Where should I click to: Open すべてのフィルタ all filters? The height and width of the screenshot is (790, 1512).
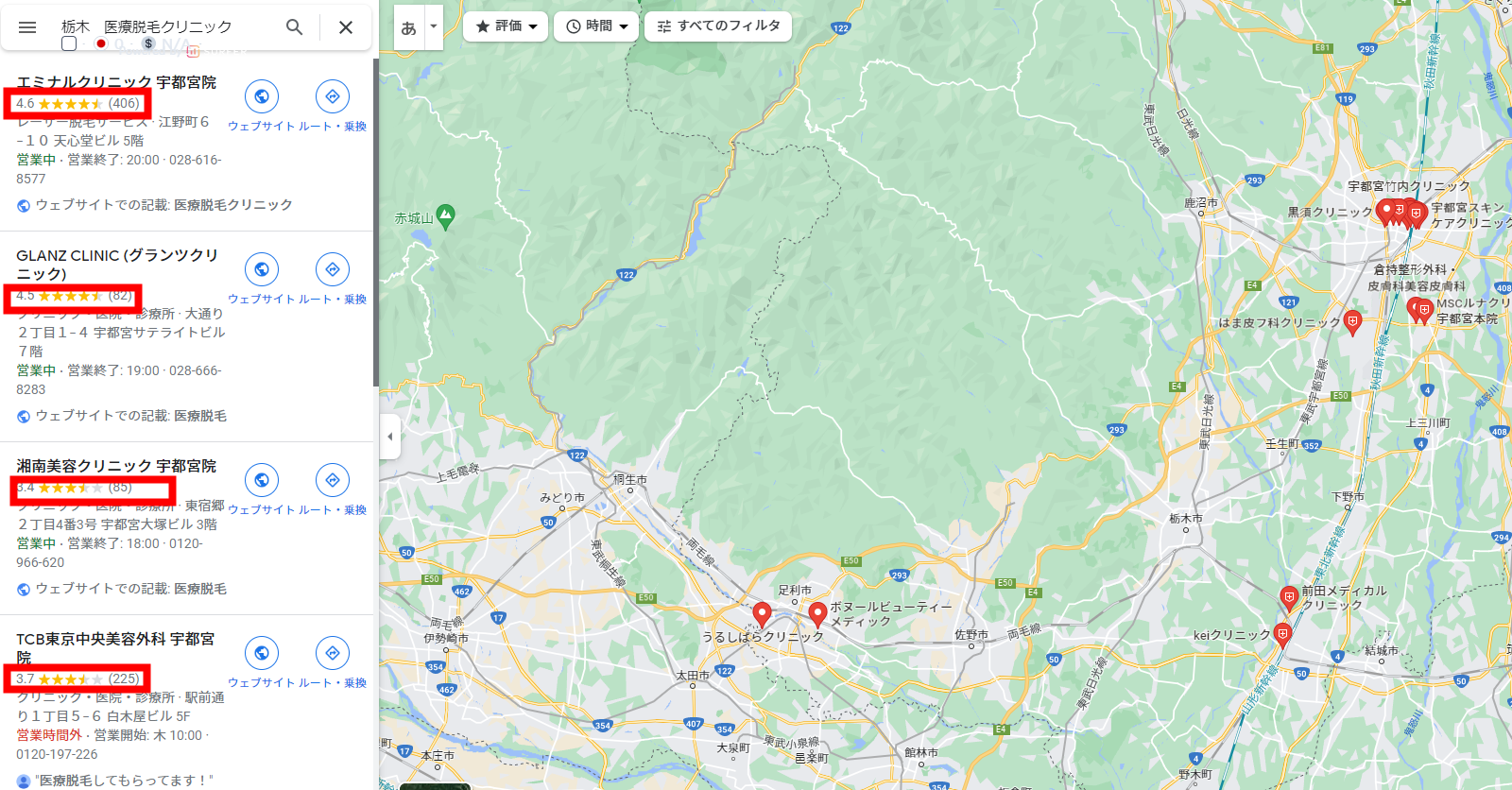point(718,26)
